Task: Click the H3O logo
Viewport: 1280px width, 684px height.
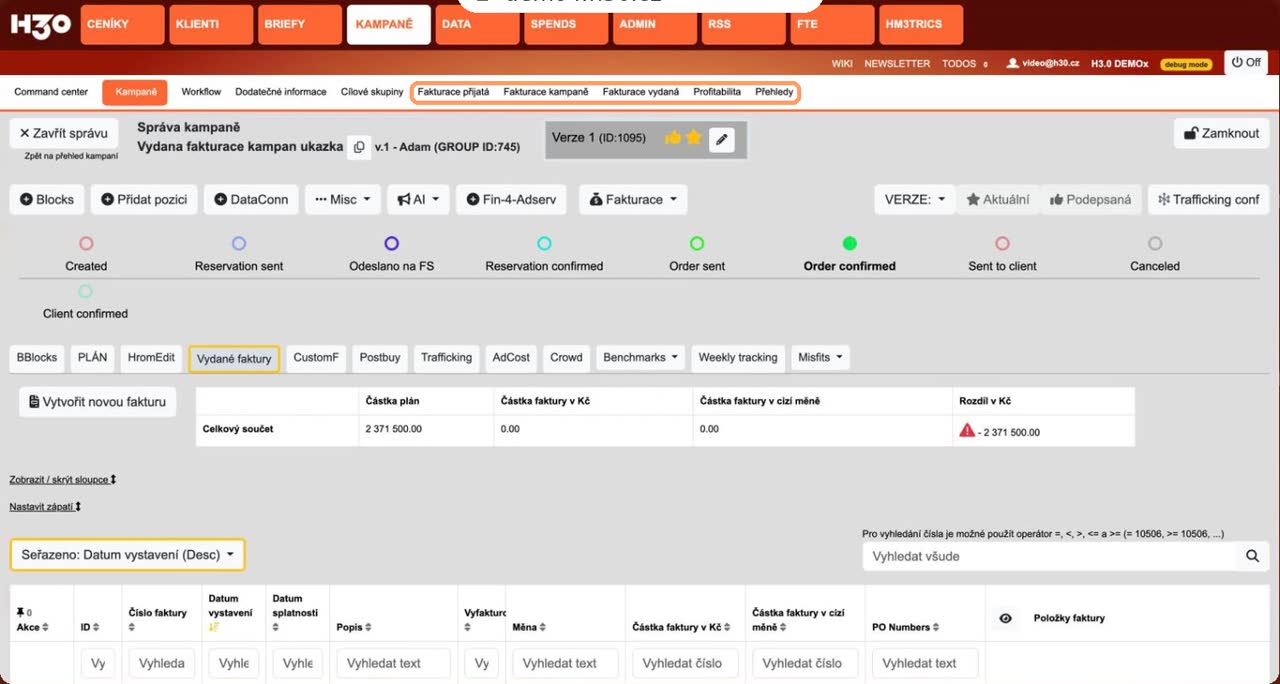Action: coord(40,25)
